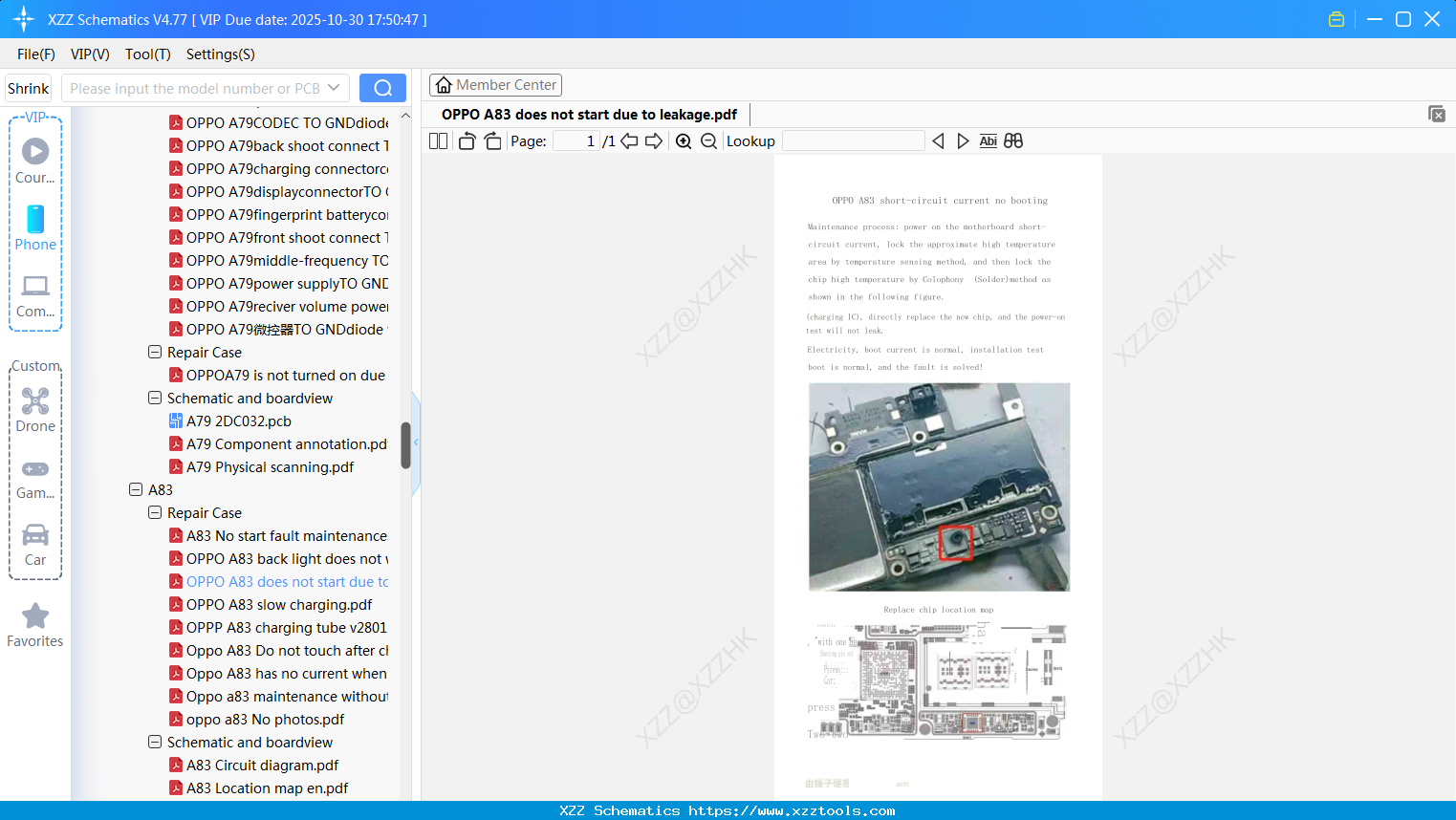Viewport: 1456px width, 820px height.
Task: Click the Lookup text field
Action: [x=853, y=141]
